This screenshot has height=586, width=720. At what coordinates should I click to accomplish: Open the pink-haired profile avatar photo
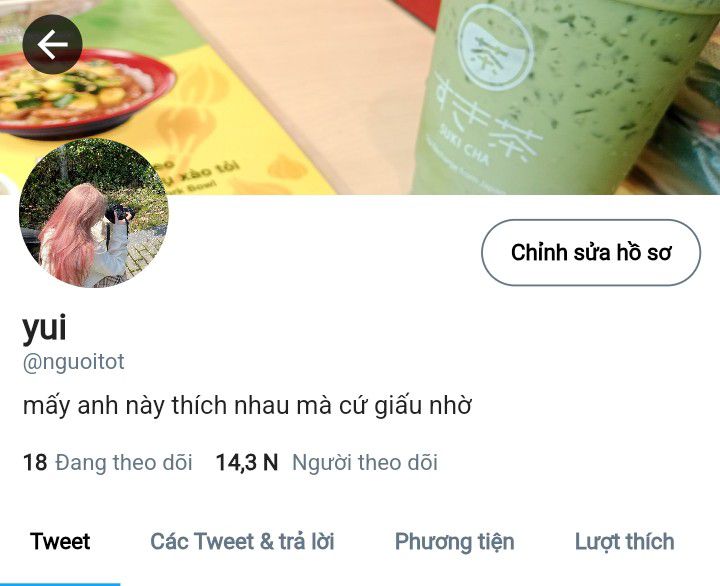point(94,213)
